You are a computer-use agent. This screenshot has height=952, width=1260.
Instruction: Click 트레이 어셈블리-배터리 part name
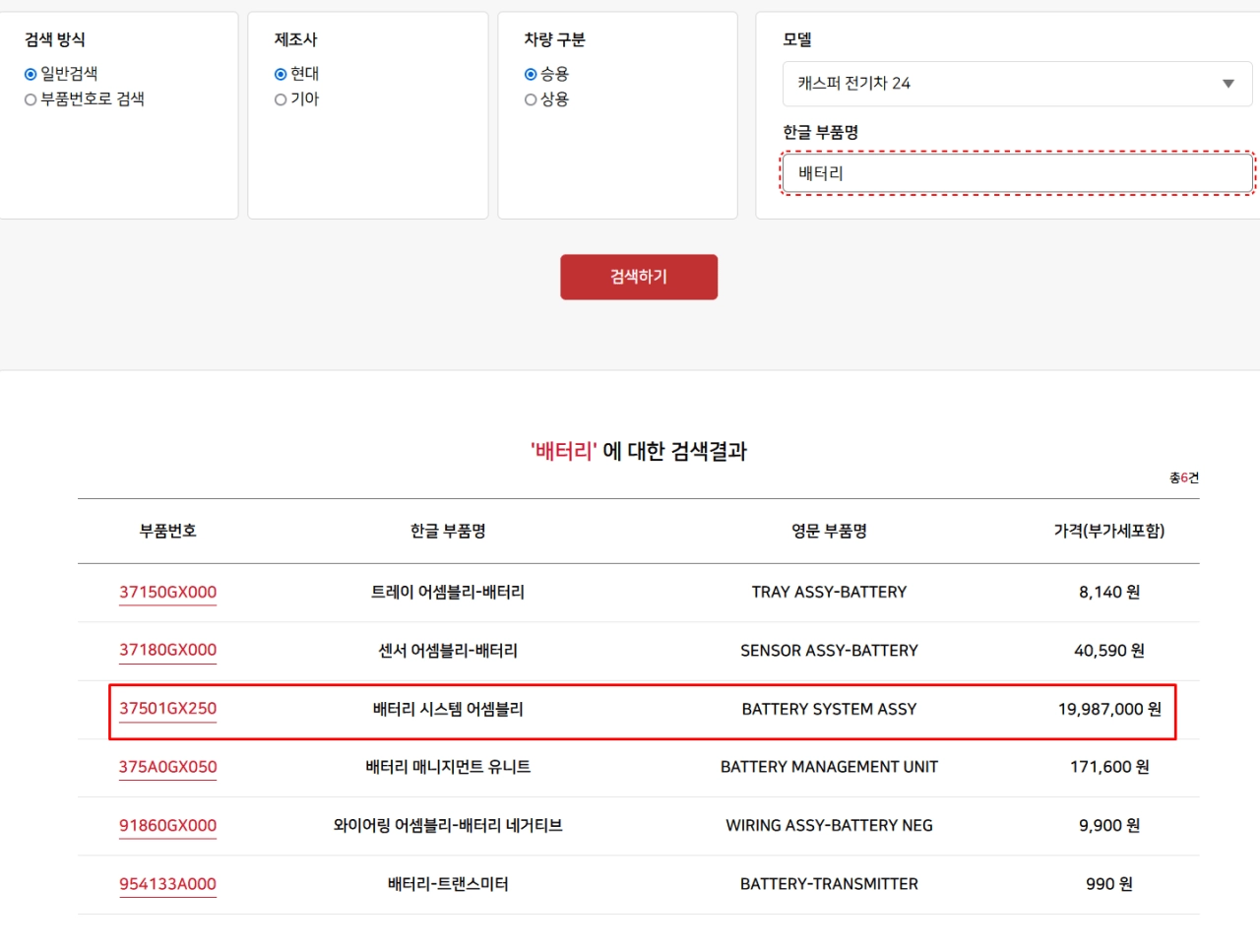click(x=448, y=592)
